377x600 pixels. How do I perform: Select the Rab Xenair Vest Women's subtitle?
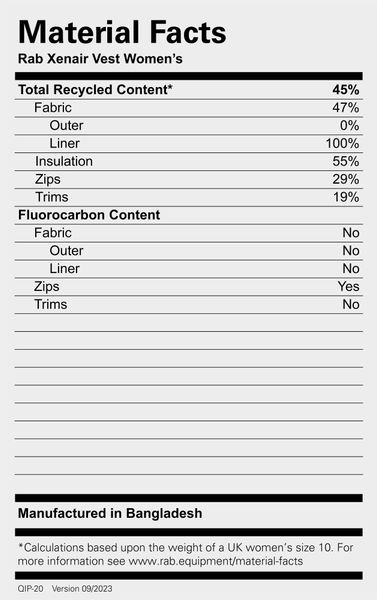point(100,59)
